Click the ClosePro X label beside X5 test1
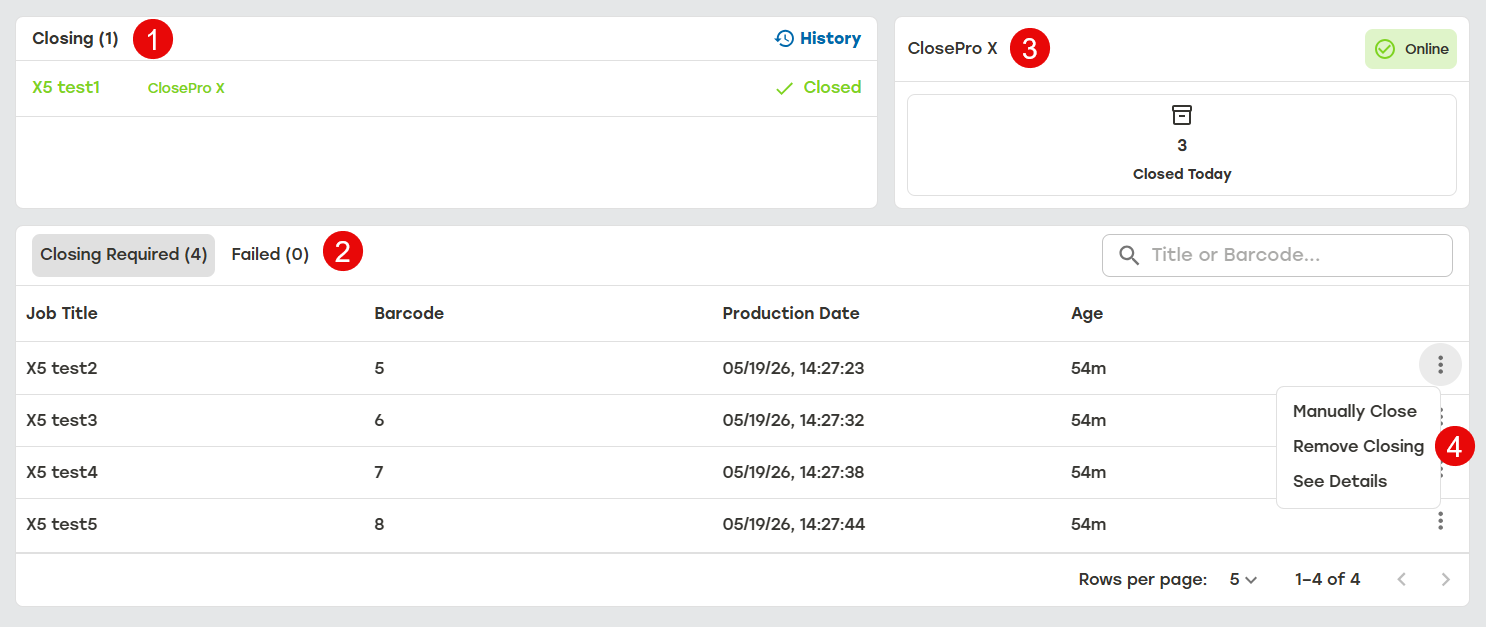Screen dimensions: 1486x627 (x=186, y=88)
